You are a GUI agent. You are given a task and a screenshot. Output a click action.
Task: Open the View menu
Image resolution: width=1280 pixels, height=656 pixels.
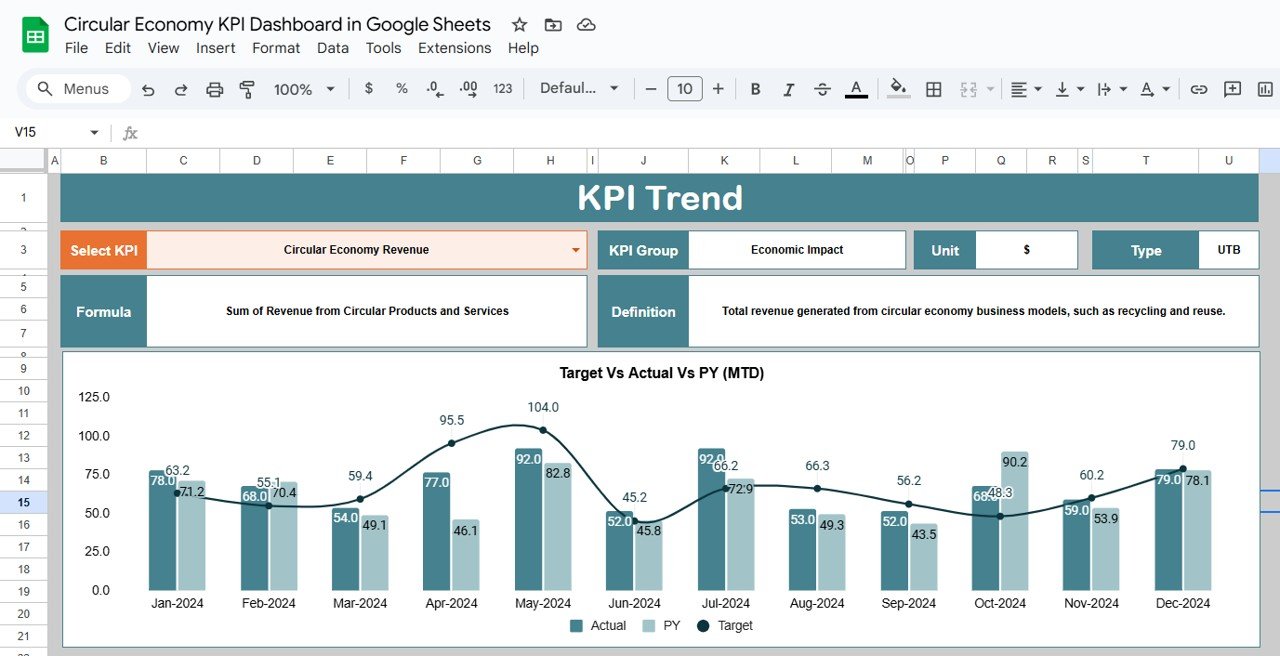[x=163, y=48]
